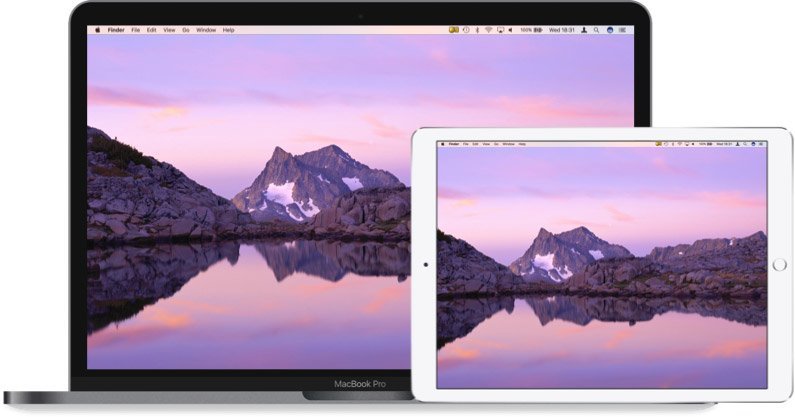Screen dimensions: 795x417
Task: Open the Wi-Fi menu on the MacBook
Action: pyautogui.click(x=489, y=30)
